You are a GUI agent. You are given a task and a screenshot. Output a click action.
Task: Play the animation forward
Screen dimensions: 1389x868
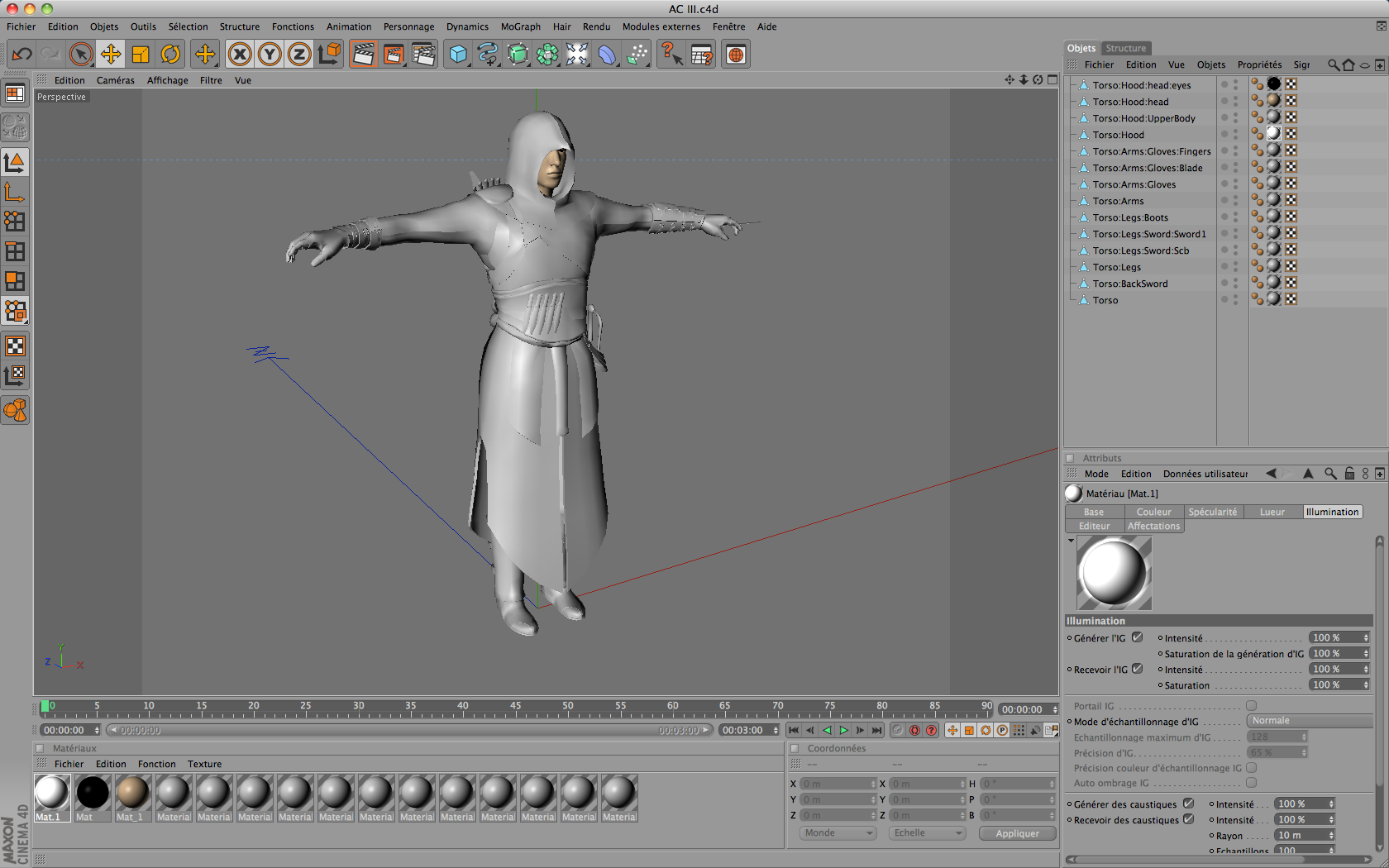click(843, 730)
